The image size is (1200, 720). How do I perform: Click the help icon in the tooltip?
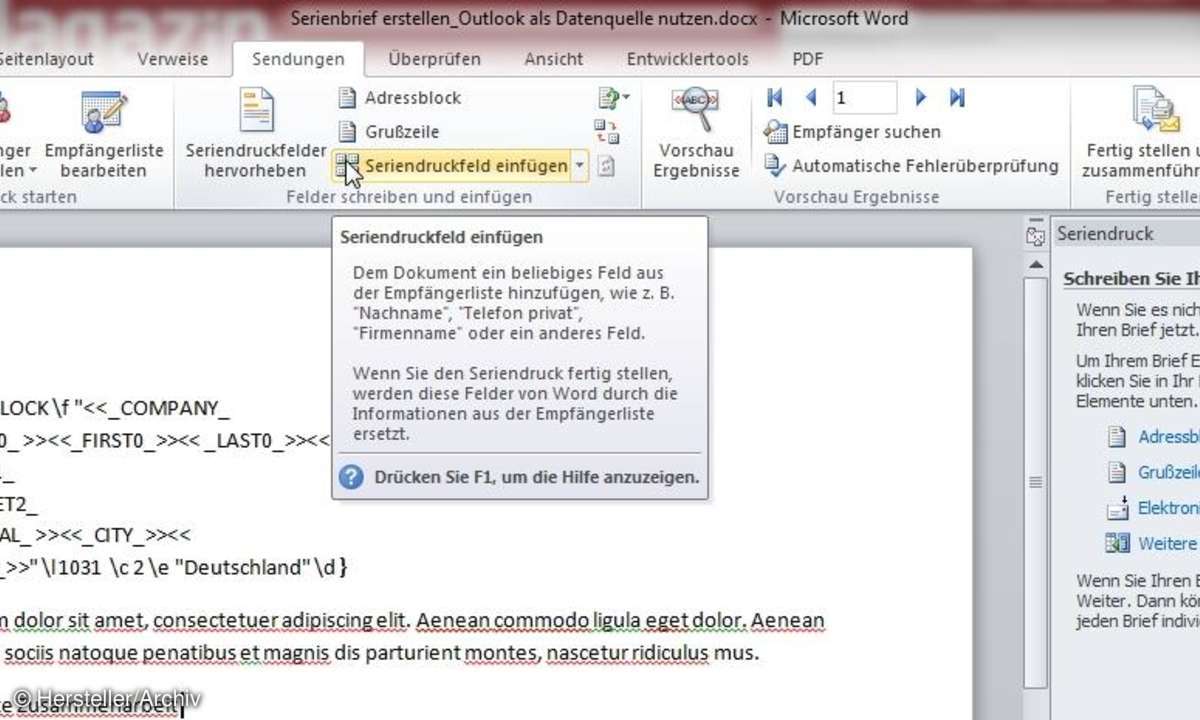tap(351, 477)
